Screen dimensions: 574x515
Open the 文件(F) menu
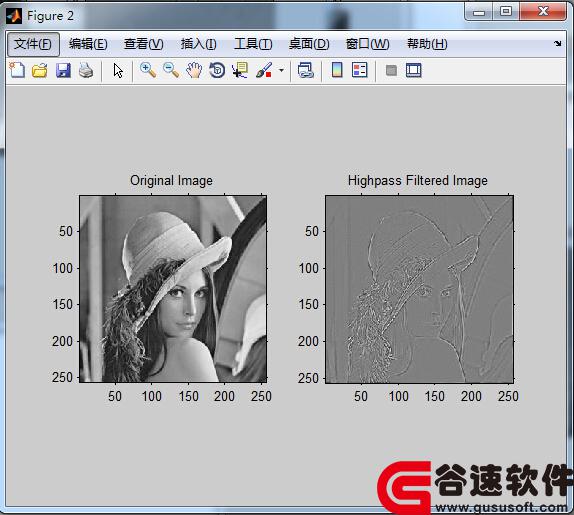pyautogui.click(x=33, y=44)
